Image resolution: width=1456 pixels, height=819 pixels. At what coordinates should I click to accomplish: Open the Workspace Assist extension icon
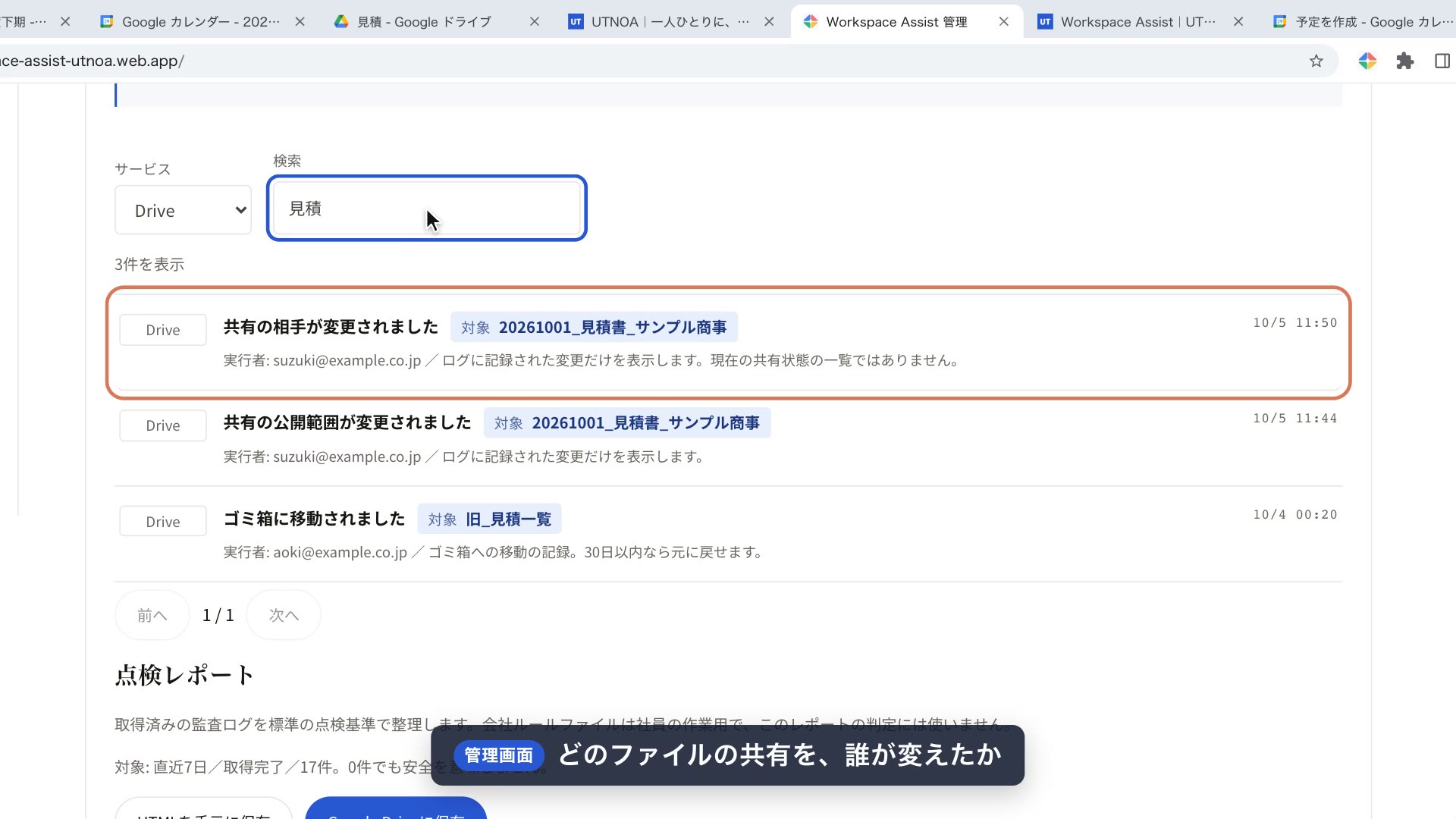(1367, 61)
